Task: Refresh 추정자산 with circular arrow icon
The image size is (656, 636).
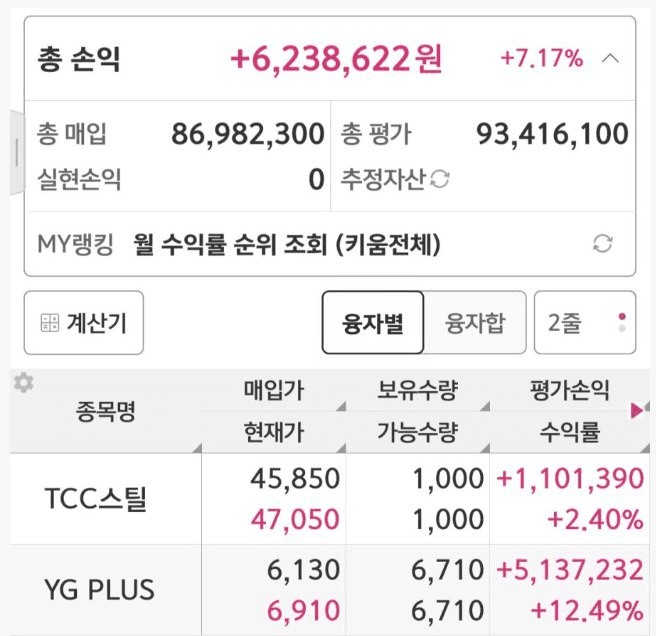Action: (x=440, y=179)
